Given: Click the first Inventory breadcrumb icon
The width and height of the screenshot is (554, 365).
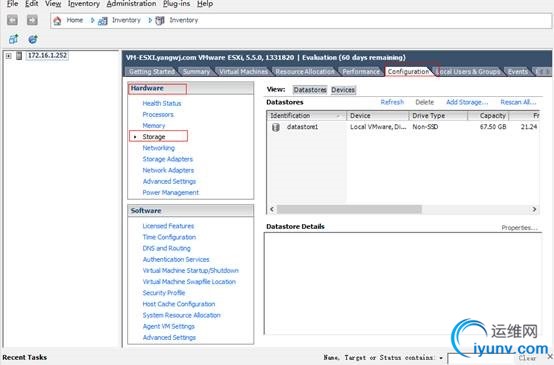Looking at the screenshot, I should click(x=102, y=21).
